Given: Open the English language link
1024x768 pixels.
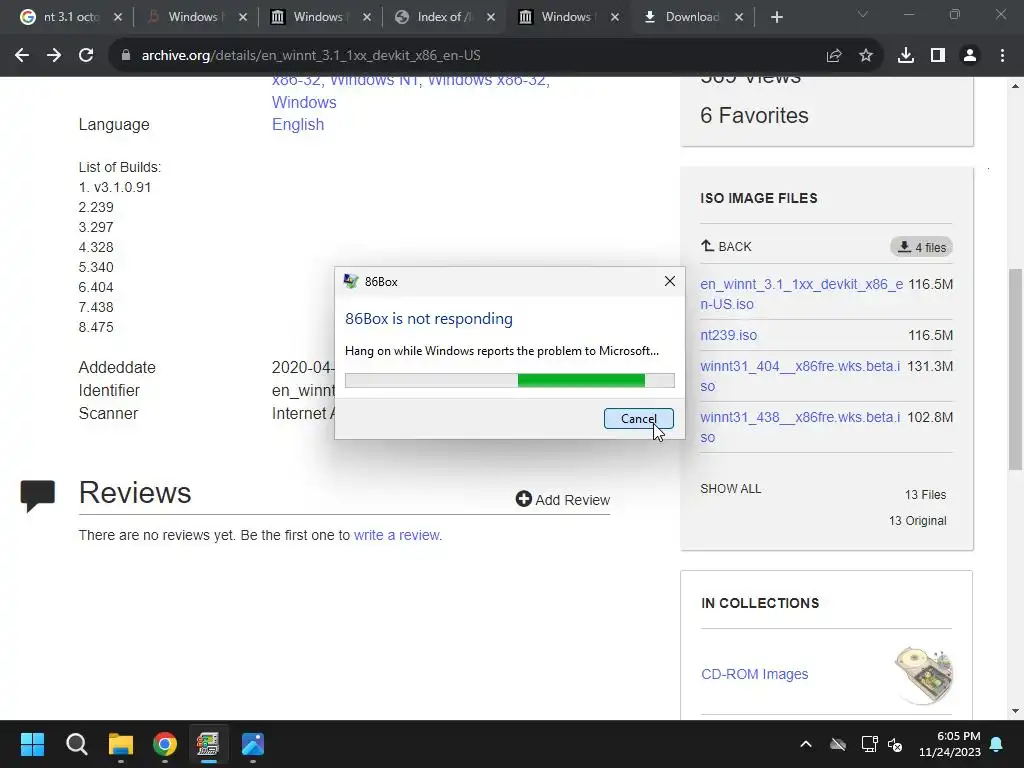Looking at the screenshot, I should pyautogui.click(x=298, y=124).
